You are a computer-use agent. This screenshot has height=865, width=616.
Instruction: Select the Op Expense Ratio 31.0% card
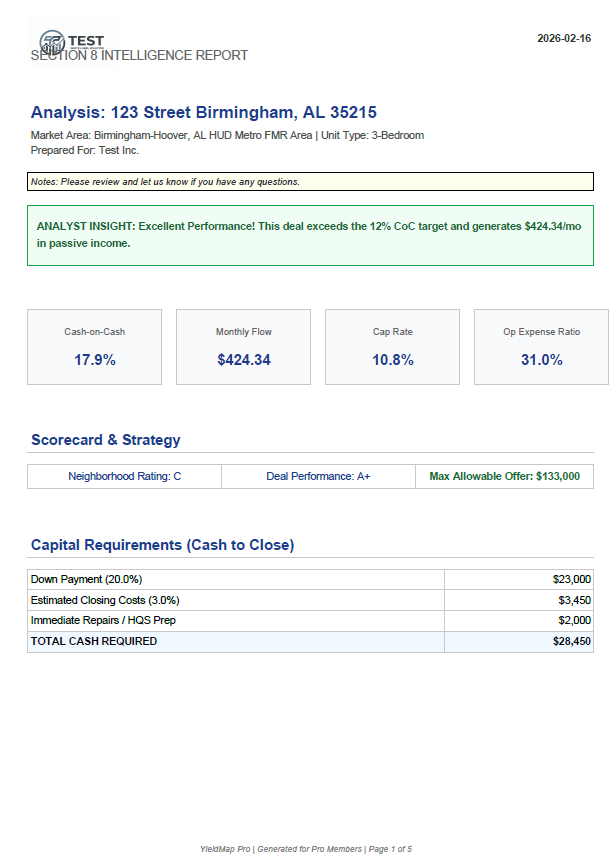541,347
